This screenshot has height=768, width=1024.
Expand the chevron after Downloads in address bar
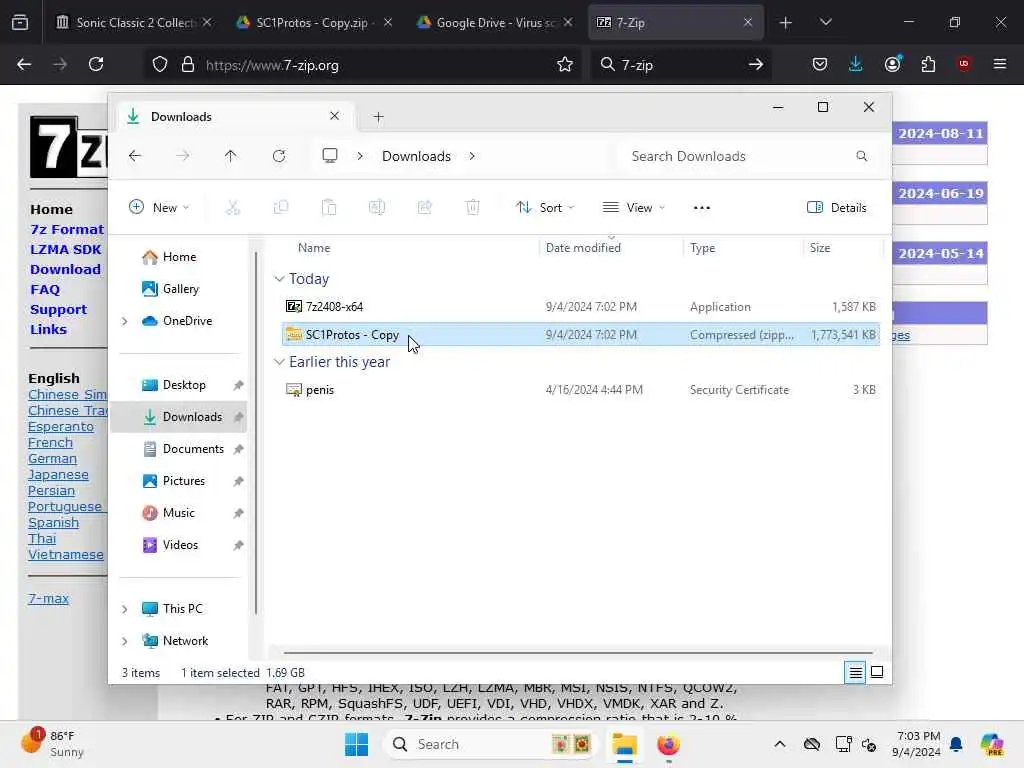click(472, 156)
